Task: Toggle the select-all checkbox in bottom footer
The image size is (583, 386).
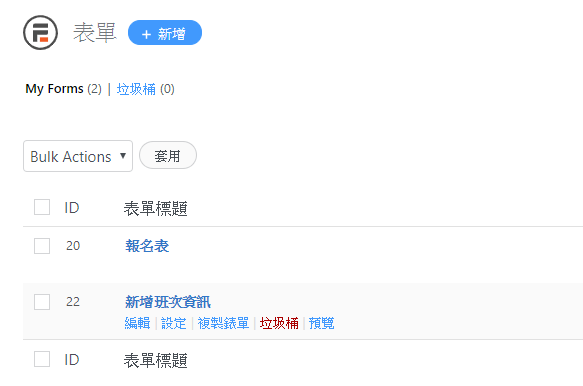Action: tap(42, 359)
